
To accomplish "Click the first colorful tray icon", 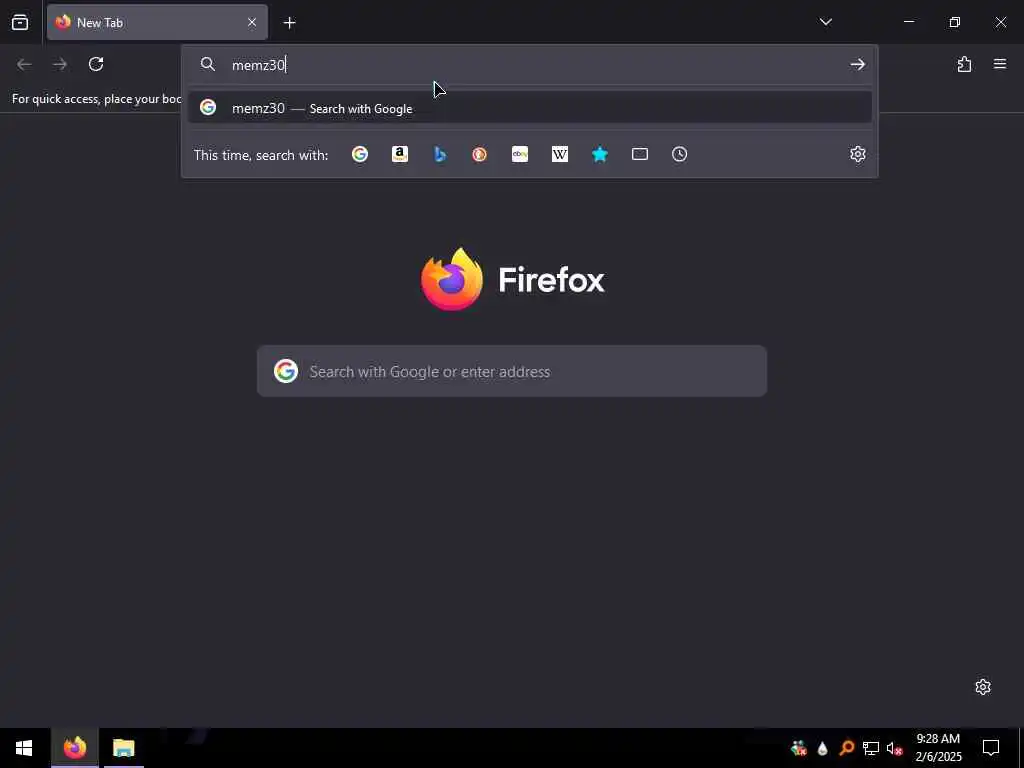I will [x=799, y=748].
